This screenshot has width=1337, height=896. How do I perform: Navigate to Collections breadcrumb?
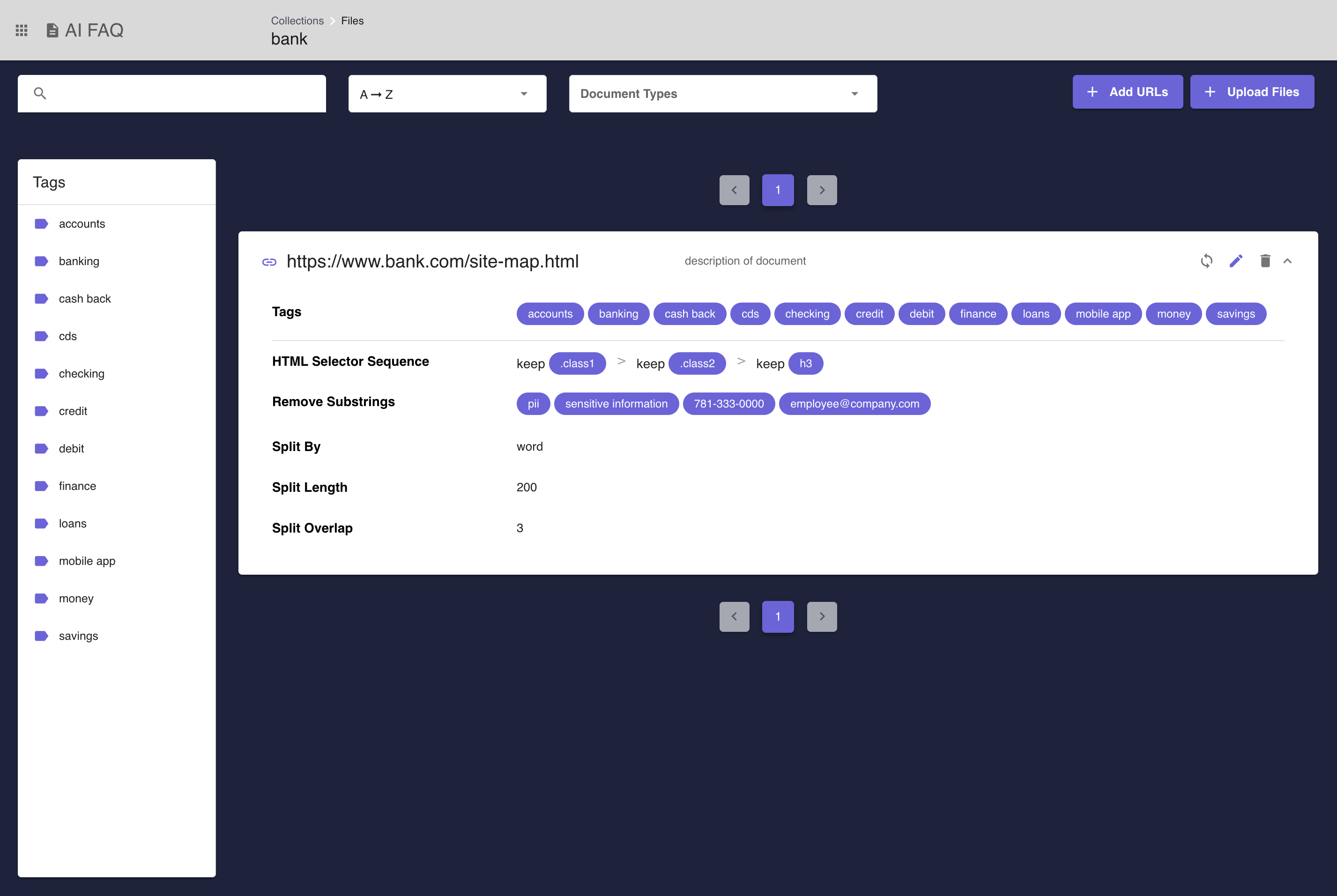pos(297,21)
